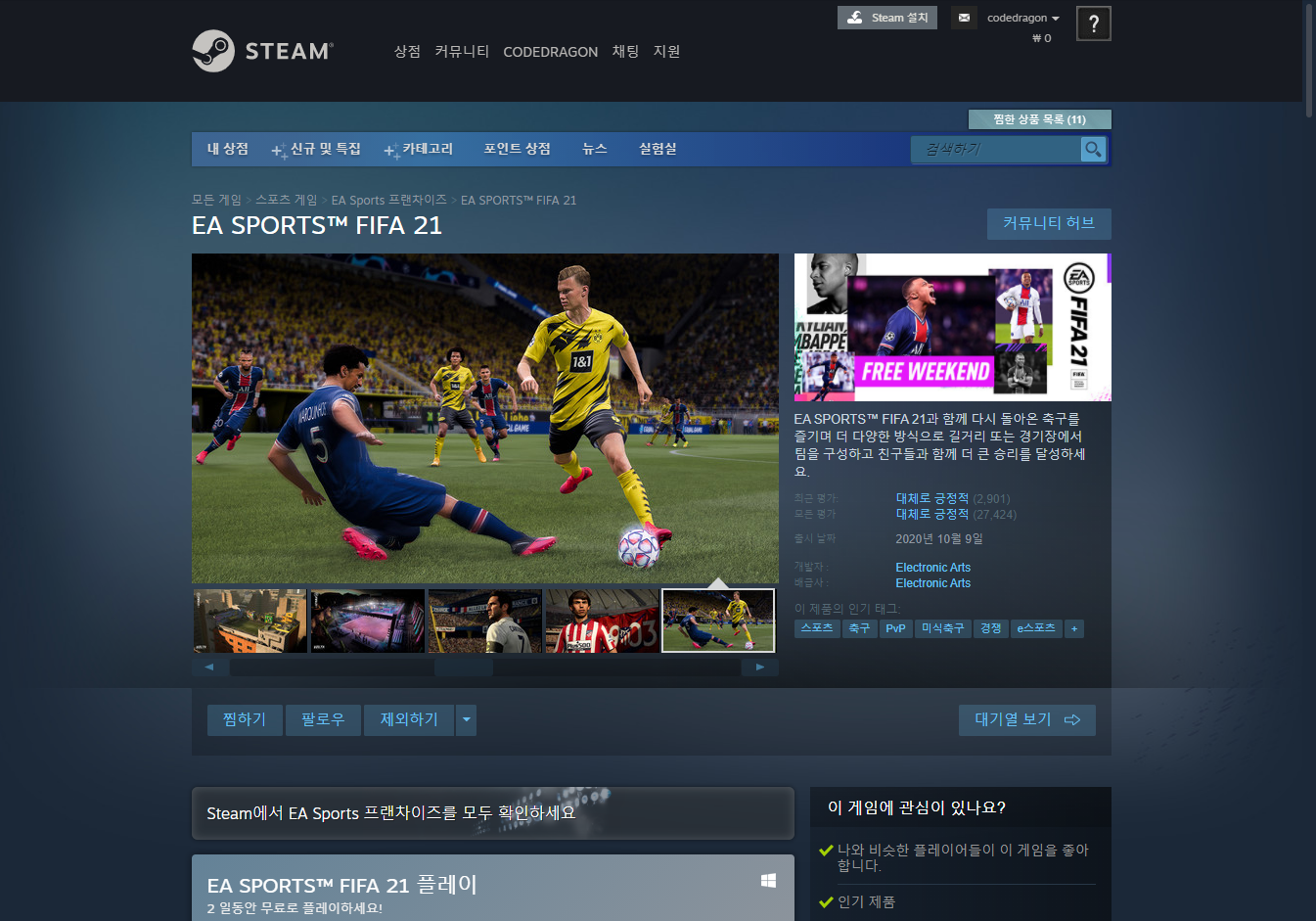Click the right arrow of thumbnail strip
Screen dimensions: 1316x921
pos(759,667)
